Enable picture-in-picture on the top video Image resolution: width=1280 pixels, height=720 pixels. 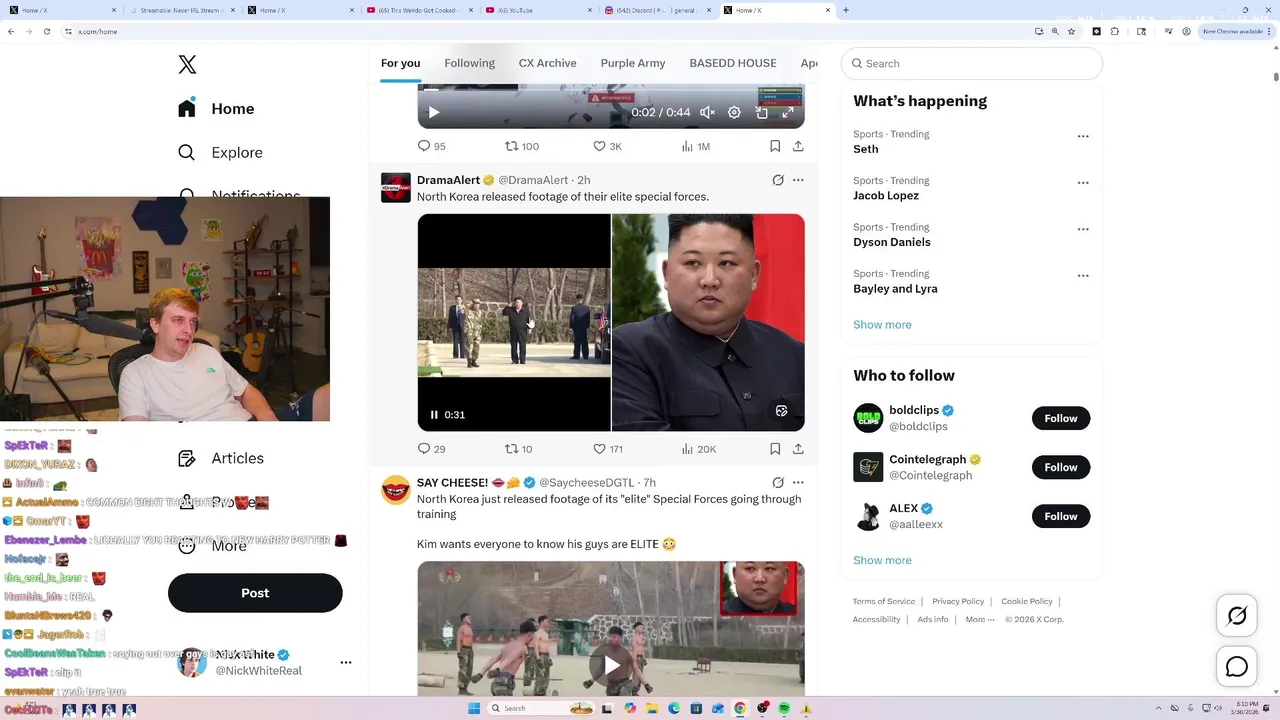(762, 112)
